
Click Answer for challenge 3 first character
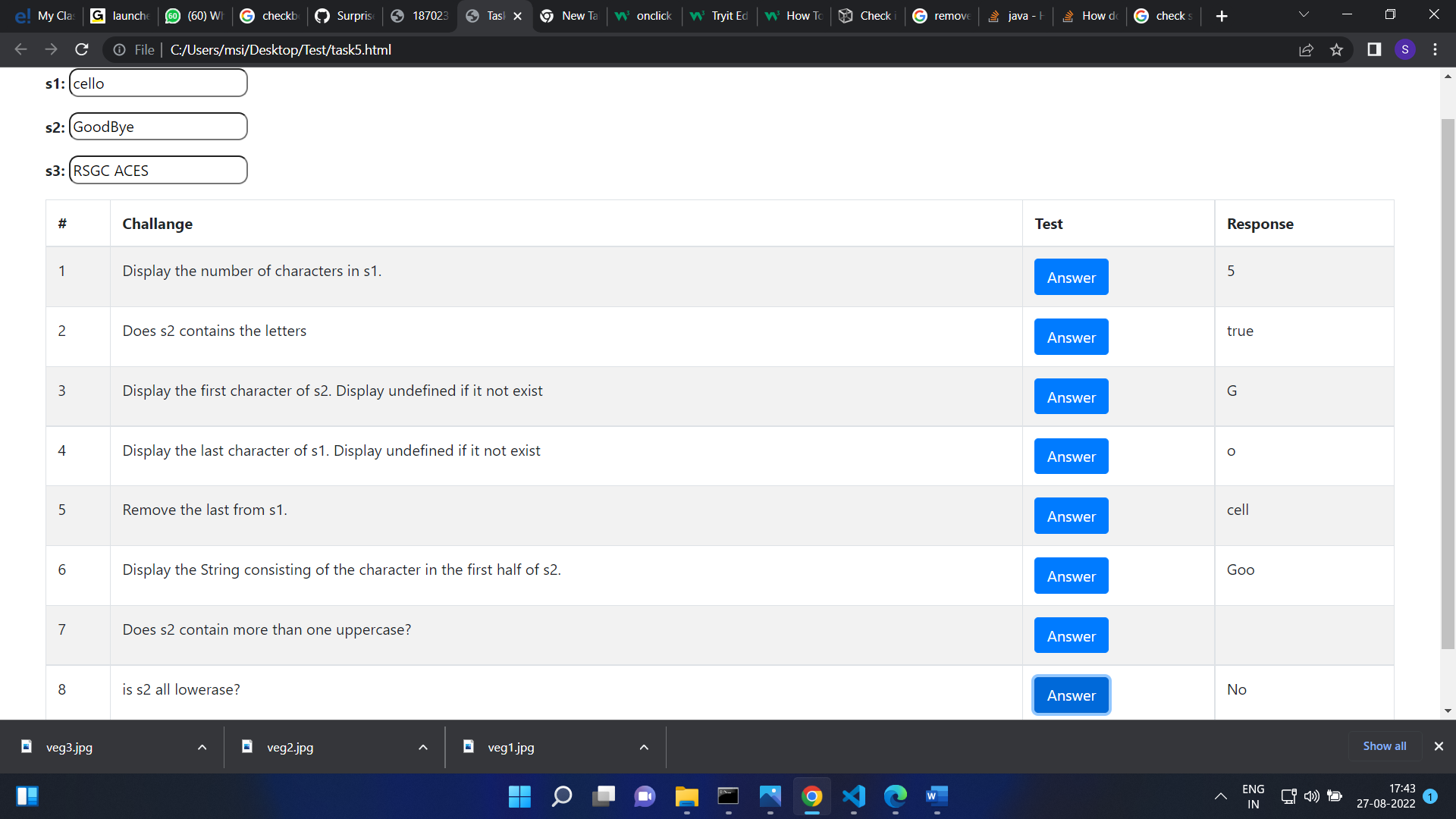[1071, 397]
